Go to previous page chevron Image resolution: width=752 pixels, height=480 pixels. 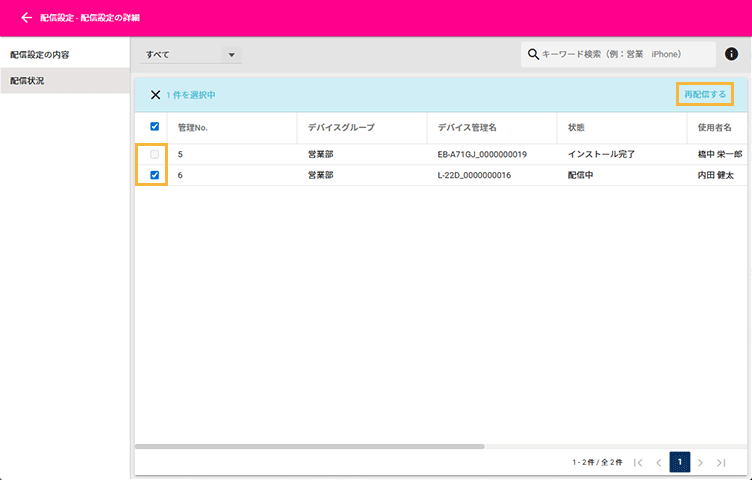pos(658,462)
